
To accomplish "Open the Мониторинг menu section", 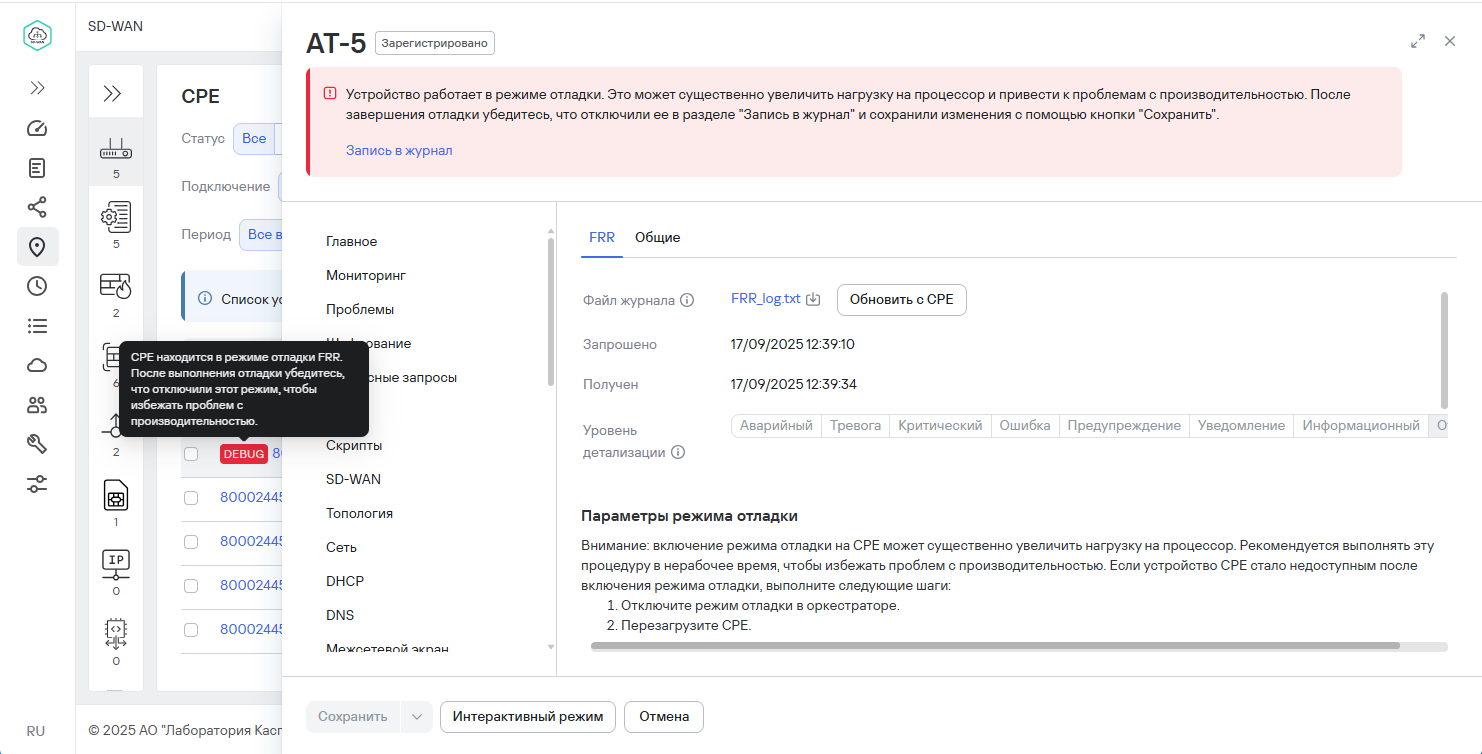I will (x=366, y=275).
